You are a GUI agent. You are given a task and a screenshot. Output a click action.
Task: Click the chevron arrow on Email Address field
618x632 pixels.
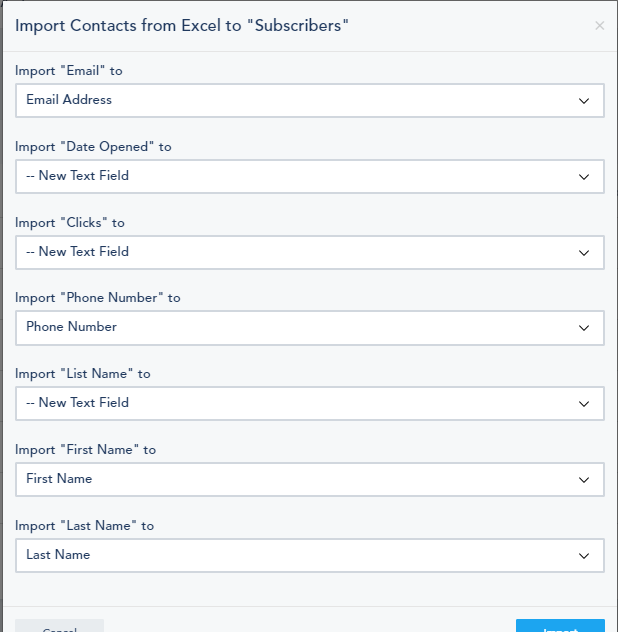pos(584,101)
